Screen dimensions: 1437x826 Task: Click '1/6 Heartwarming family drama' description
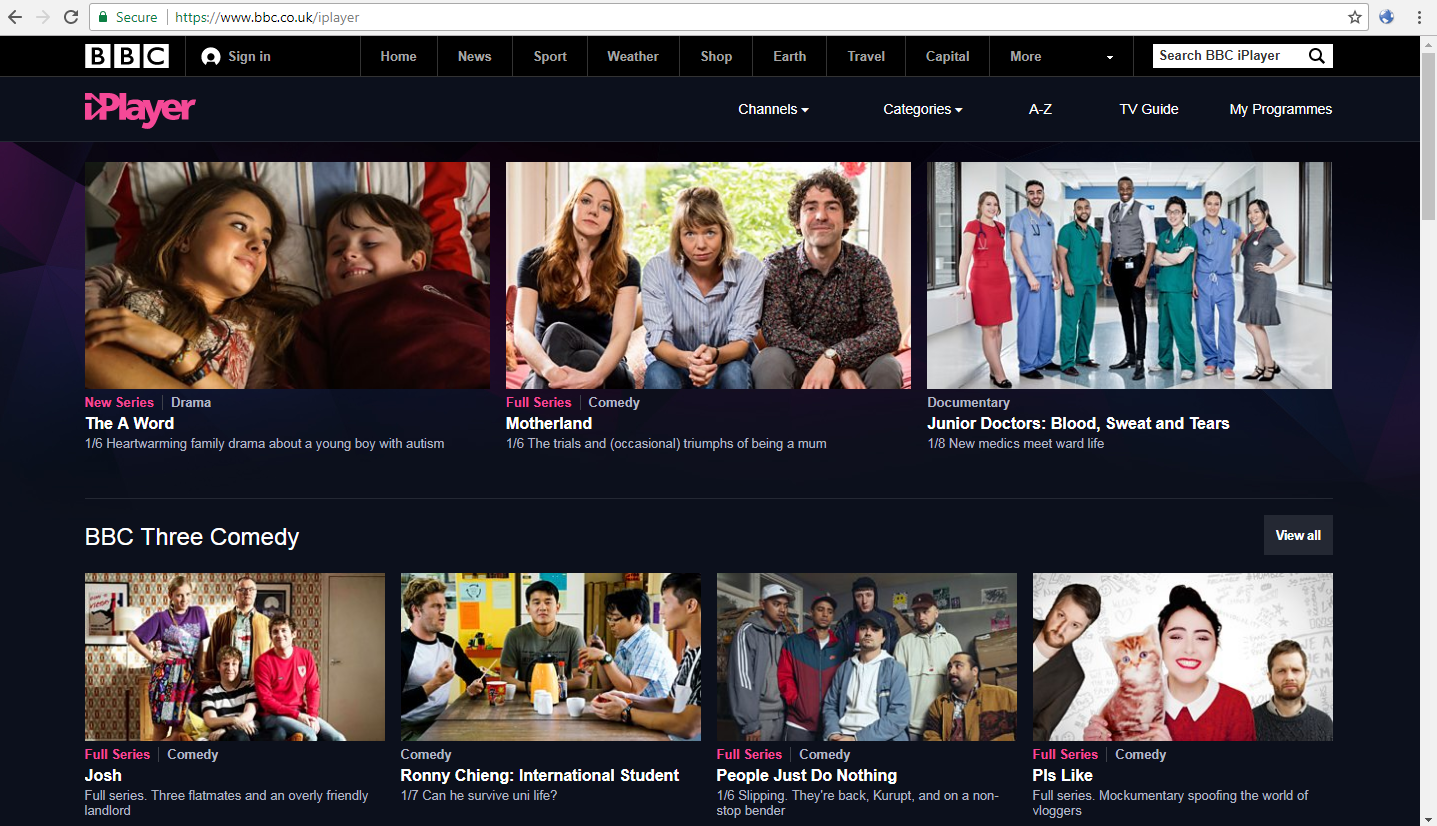pyautogui.click(x=265, y=443)
